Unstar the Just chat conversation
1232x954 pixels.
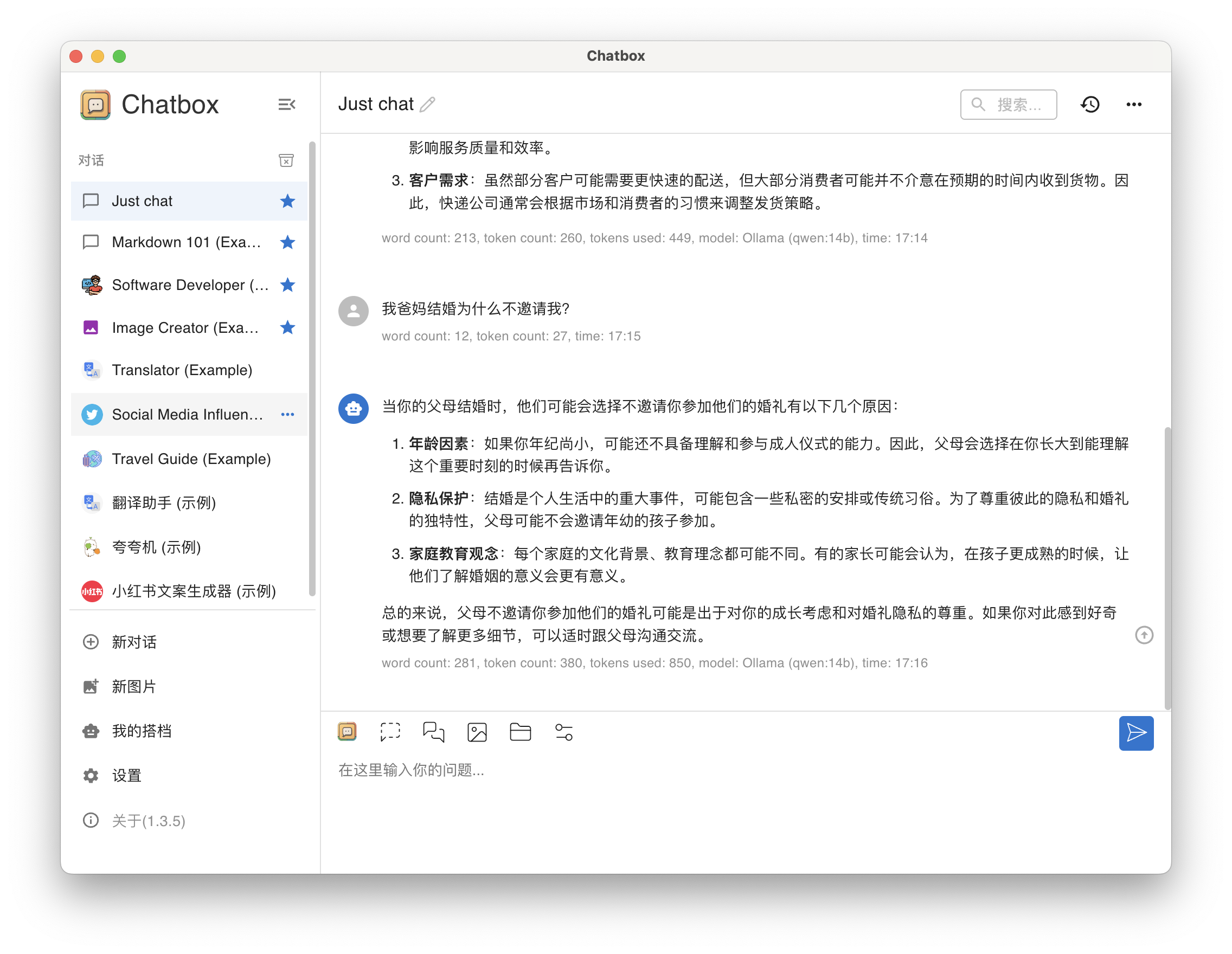click(288, 201)
